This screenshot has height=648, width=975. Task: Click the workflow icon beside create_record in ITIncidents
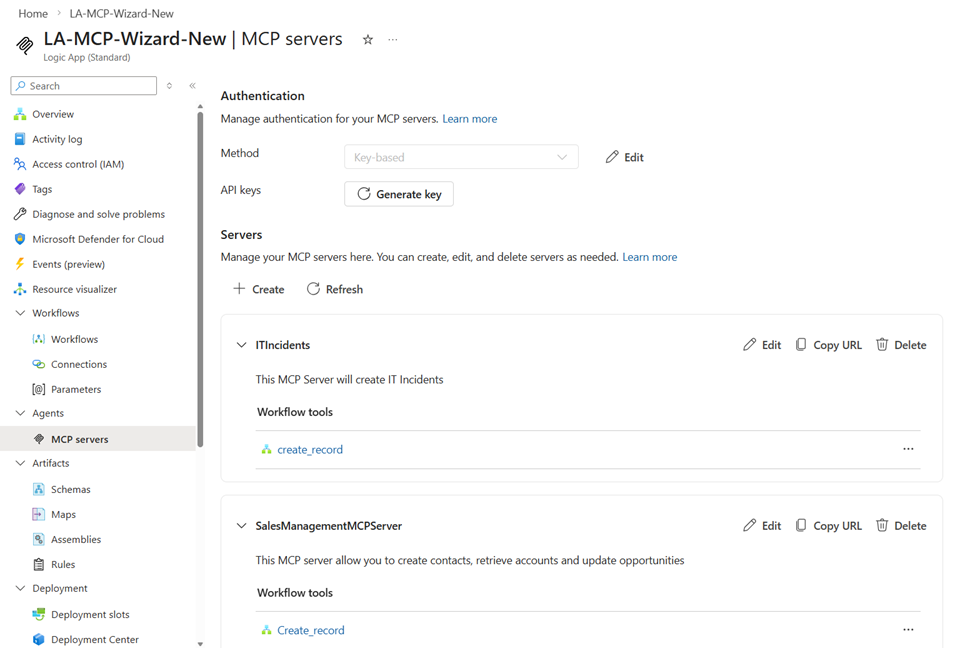pos(267,449)
